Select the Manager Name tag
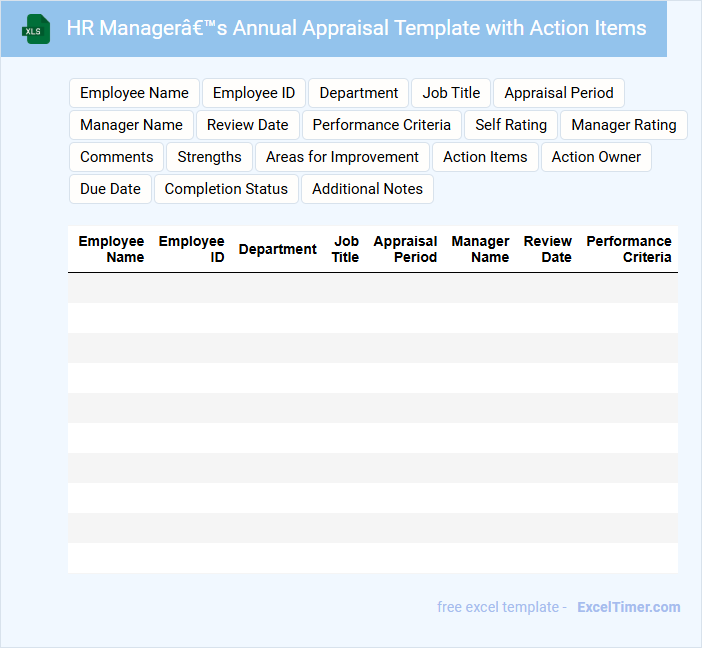This screenshot has width=702, height=648. [x=131, y=125]
